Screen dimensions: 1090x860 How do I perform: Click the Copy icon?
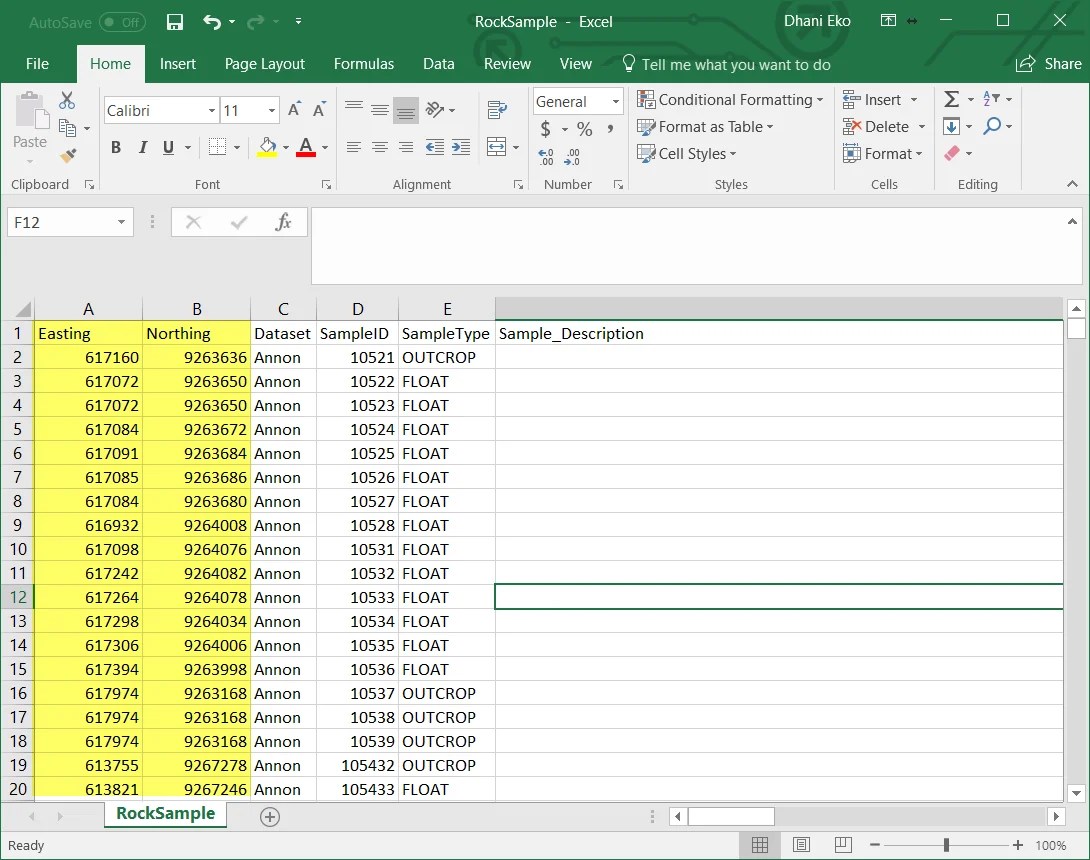67,128
